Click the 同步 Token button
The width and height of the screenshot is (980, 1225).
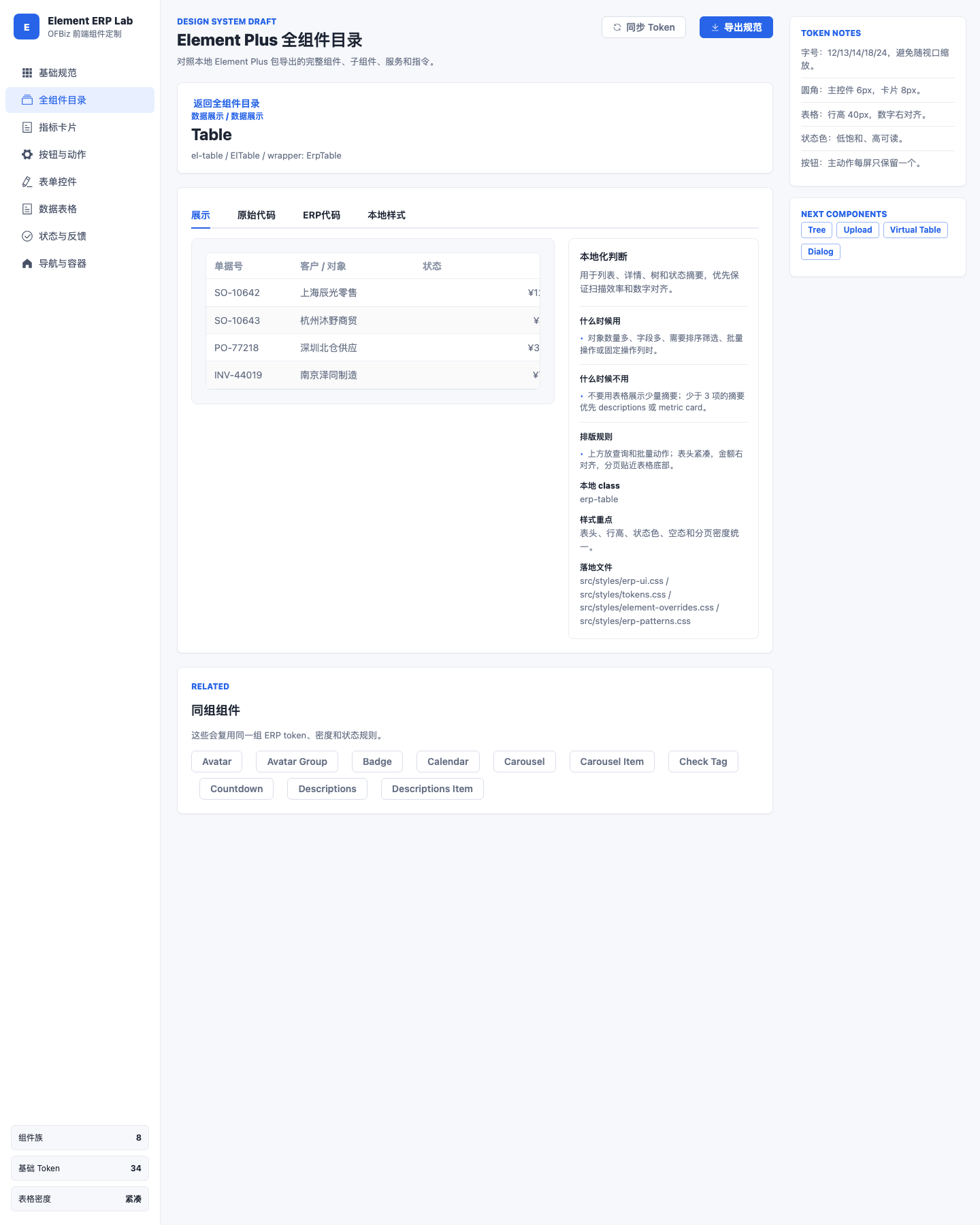coord(644,27)
